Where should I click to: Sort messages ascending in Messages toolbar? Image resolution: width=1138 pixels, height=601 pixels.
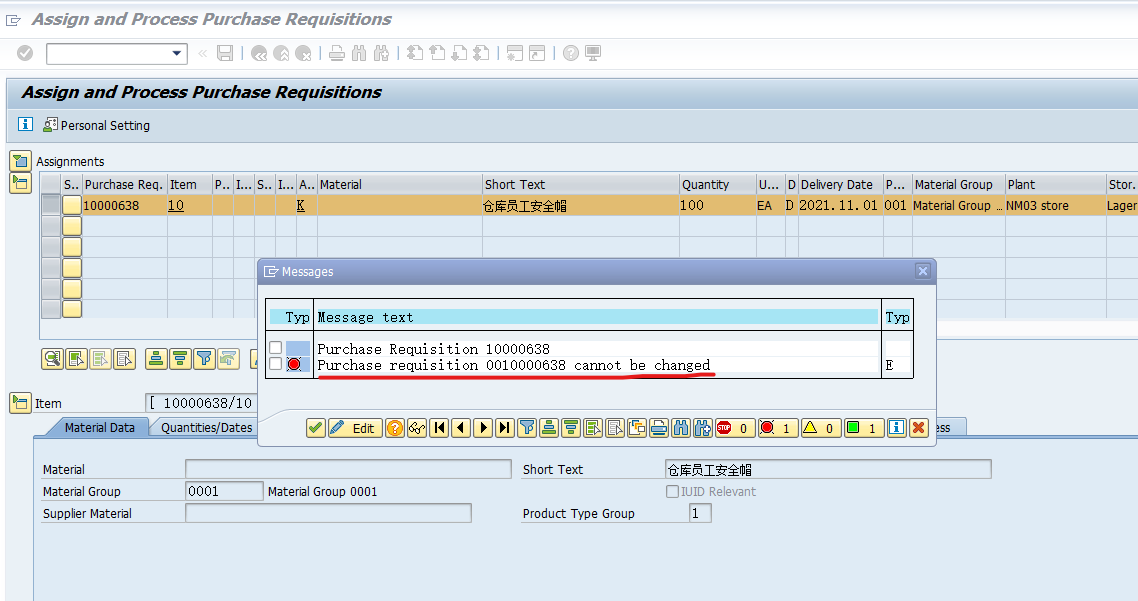click(549, 428)
